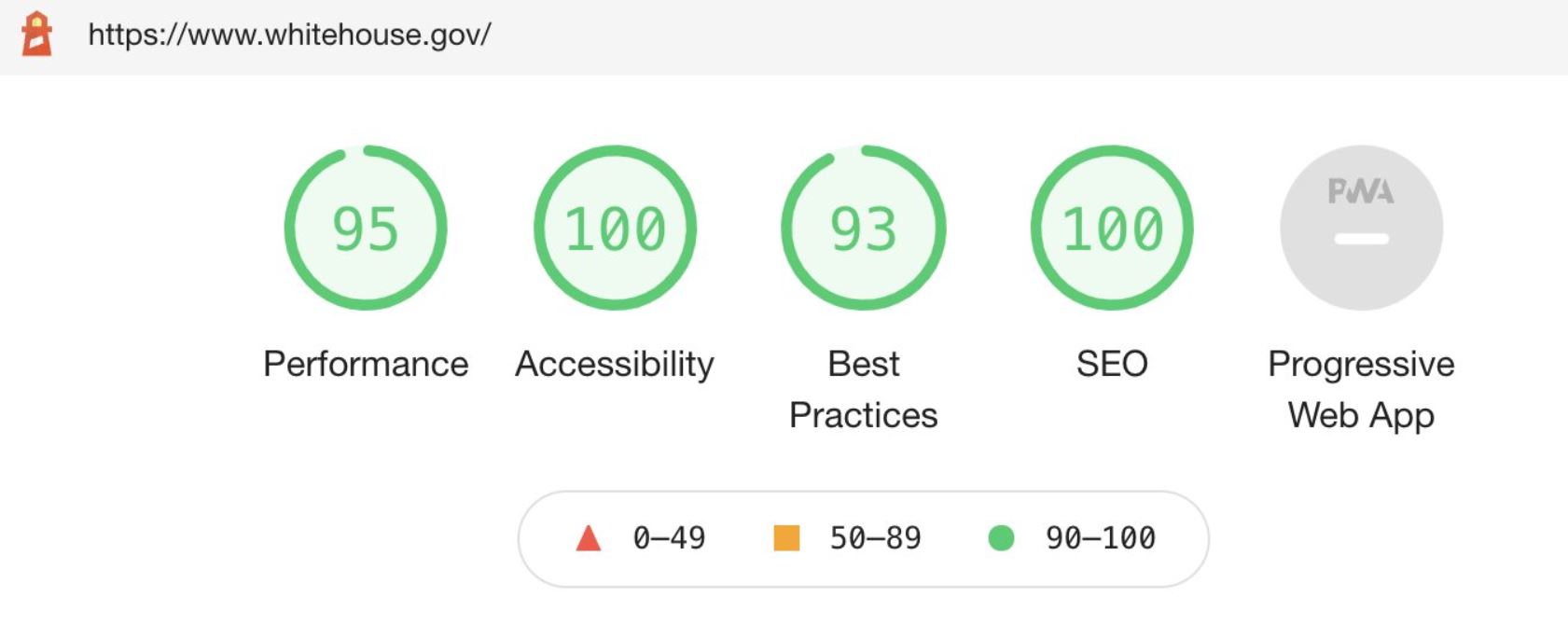
Task: Open the Accessibility gauge showing 100
Action: coord(615,228)
